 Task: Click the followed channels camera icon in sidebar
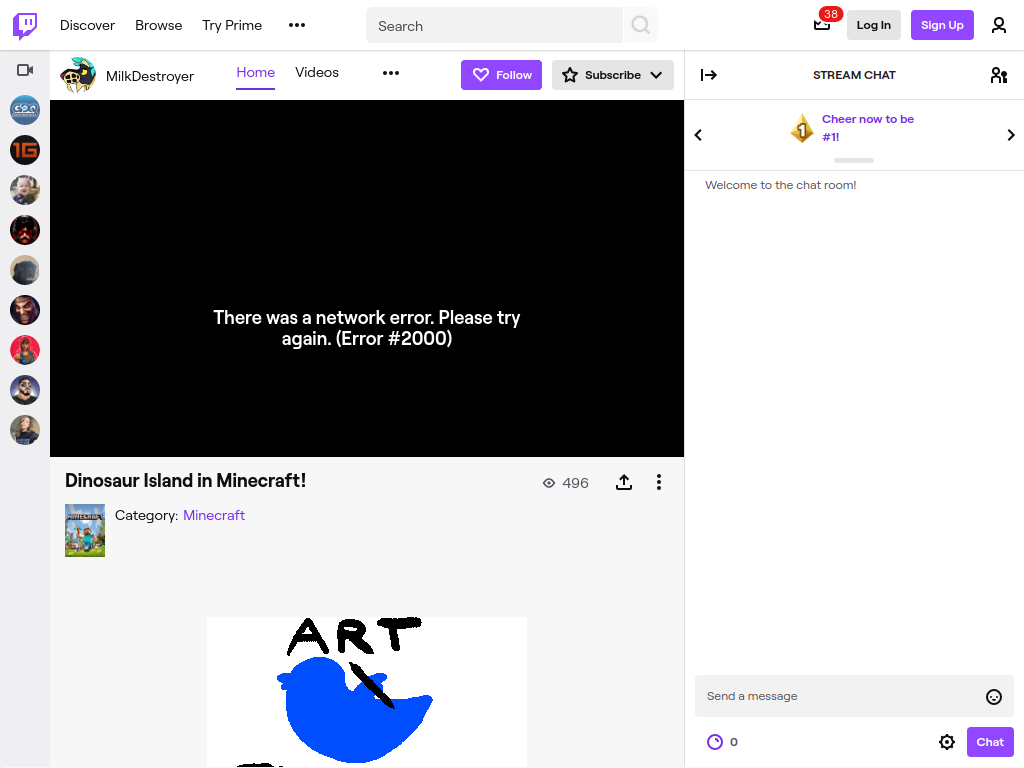click(25, 70)
